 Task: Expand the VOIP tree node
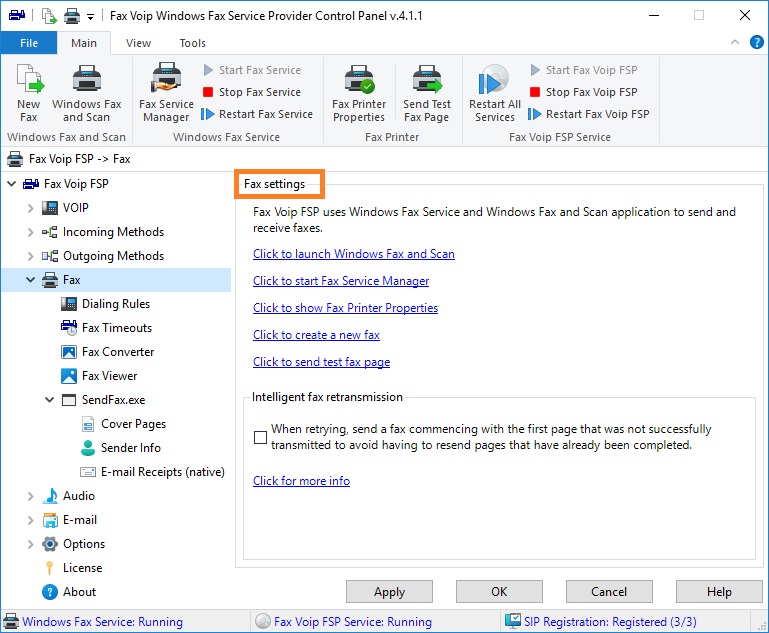(30, 208)
